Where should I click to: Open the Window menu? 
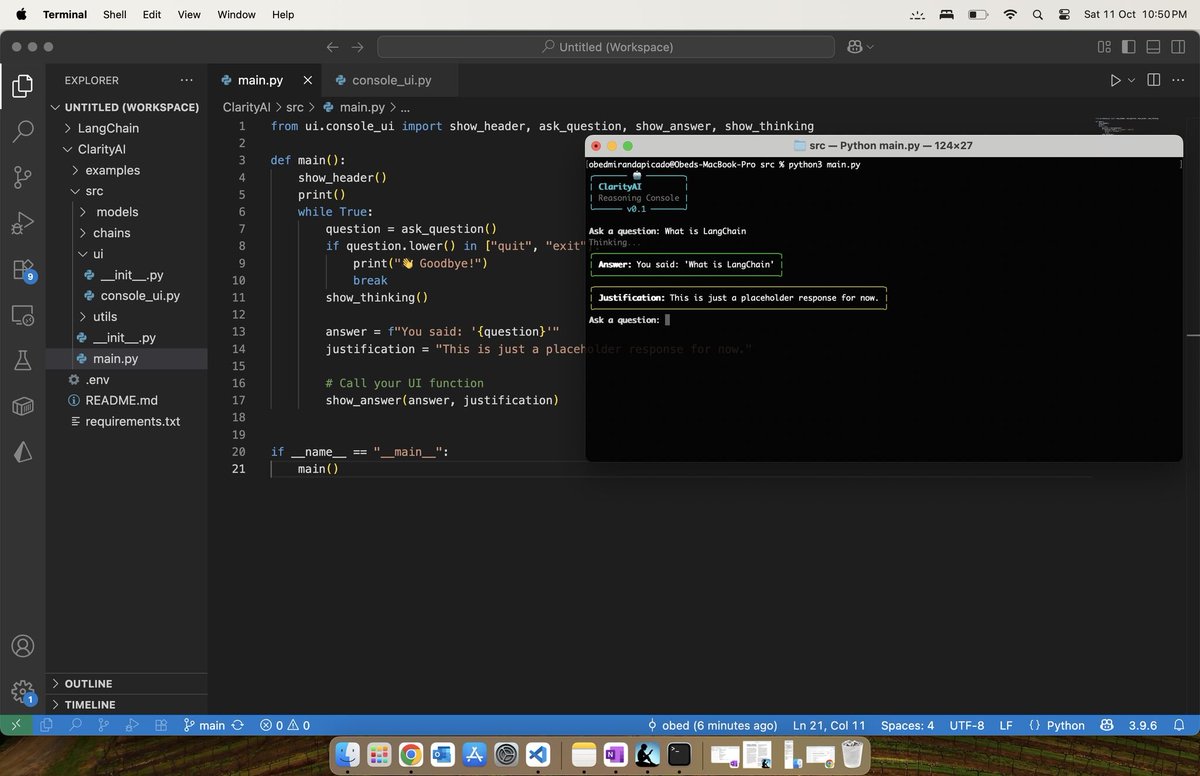pyautogui.click(x=236, y=15)
